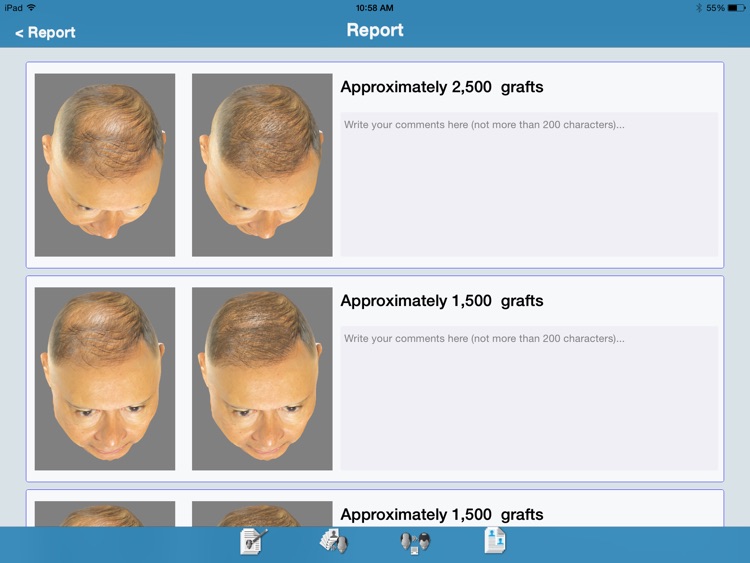
Task: Tap the 10:58 AM clock
Action: (375, 8)
